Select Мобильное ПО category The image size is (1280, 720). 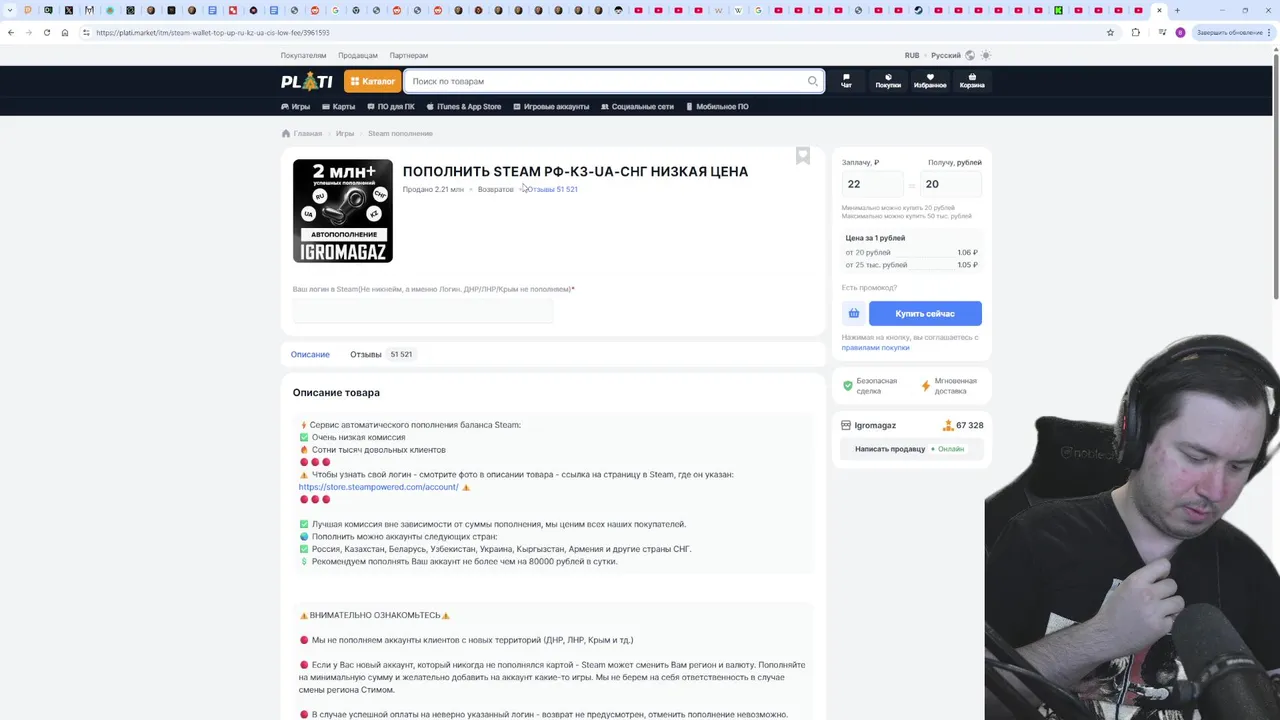[x=717, y=106]
